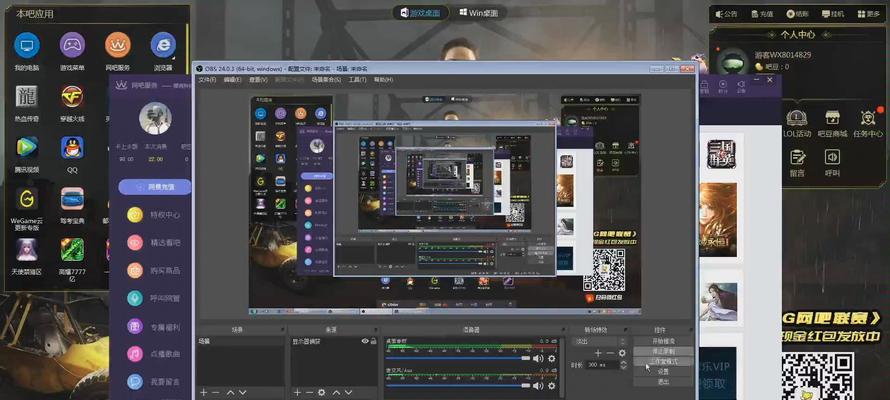This screenshot has height=400, width=890.
Task: Open 查看(V) menu in OBS
Action: click(258, 80)
